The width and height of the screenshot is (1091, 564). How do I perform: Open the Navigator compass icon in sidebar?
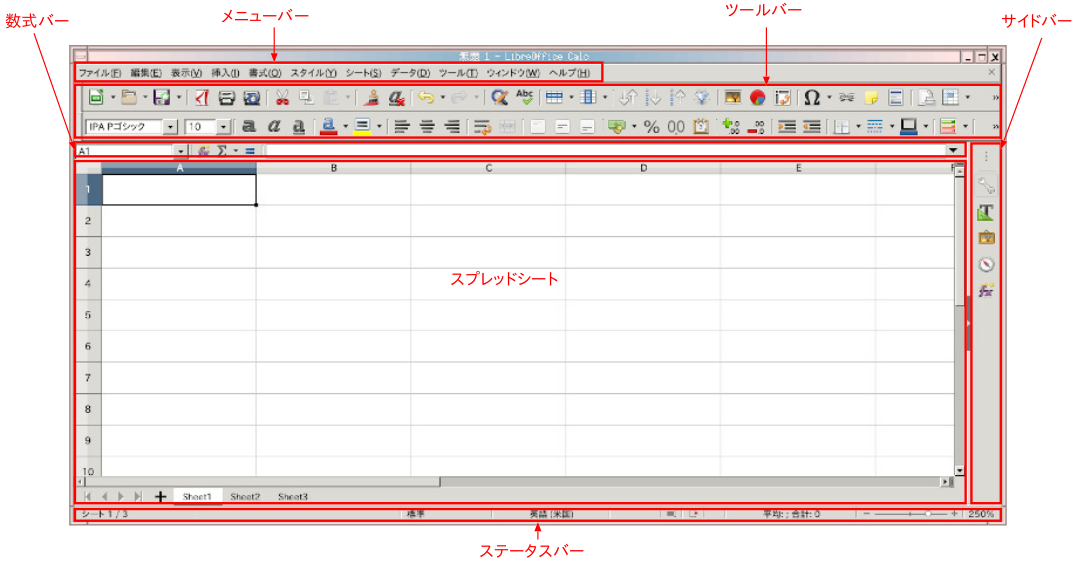(x=986, y=264)
